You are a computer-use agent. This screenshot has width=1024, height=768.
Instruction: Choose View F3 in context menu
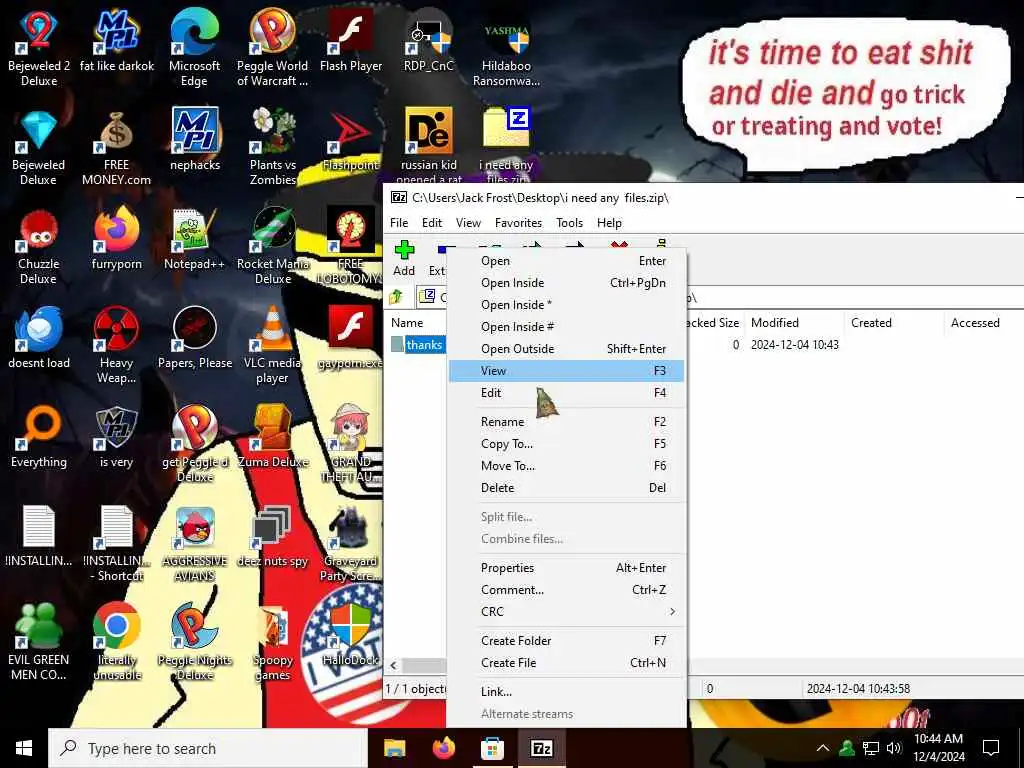566,371
